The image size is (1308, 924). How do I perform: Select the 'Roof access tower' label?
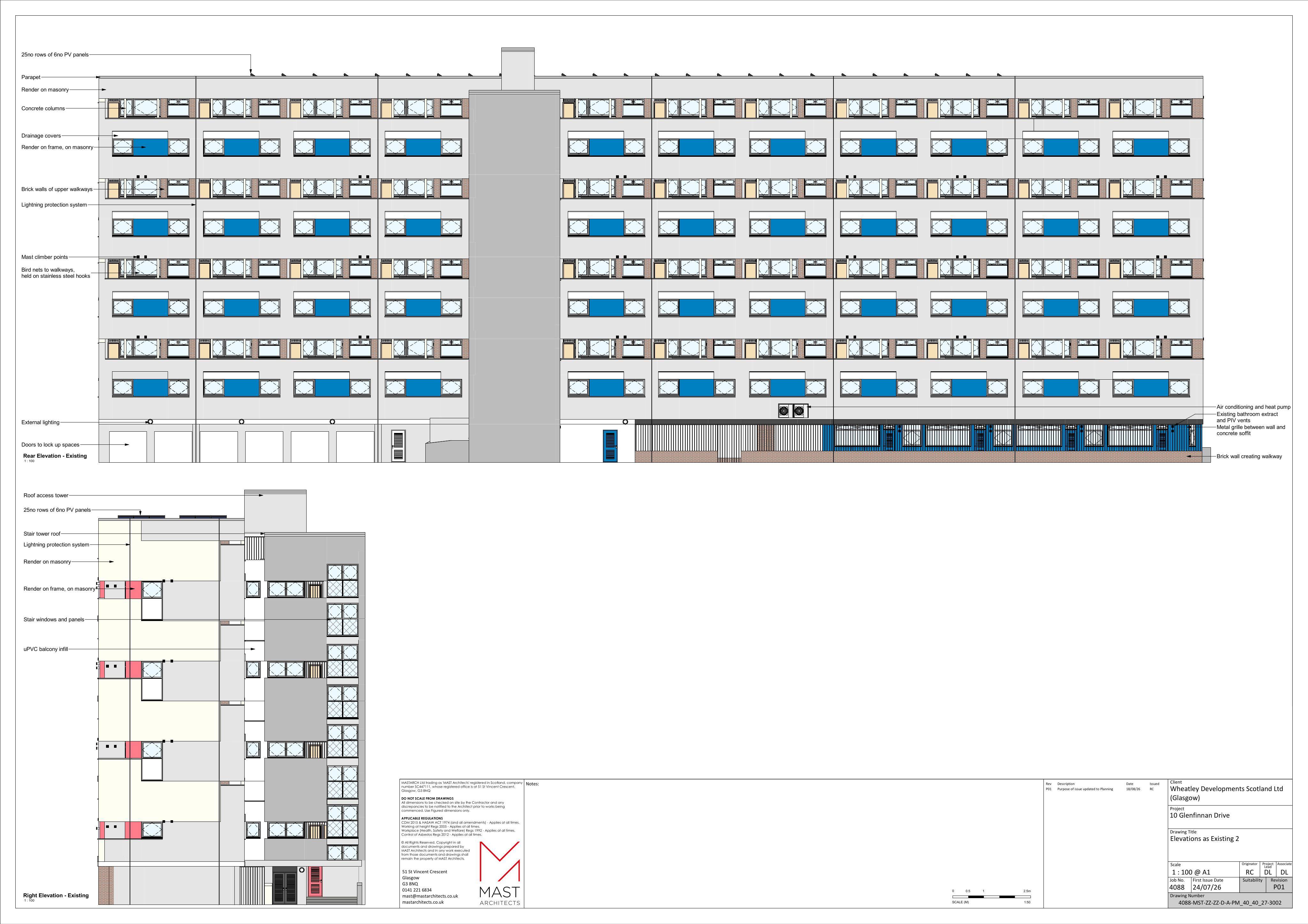click(x=46, y=495)
